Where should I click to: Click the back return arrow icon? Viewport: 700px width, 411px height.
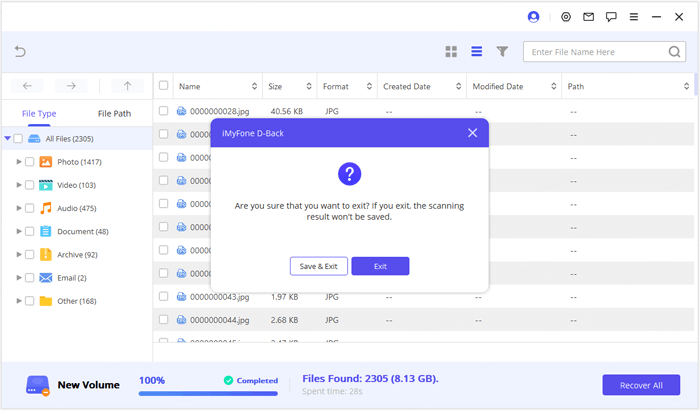pos(20,52)
